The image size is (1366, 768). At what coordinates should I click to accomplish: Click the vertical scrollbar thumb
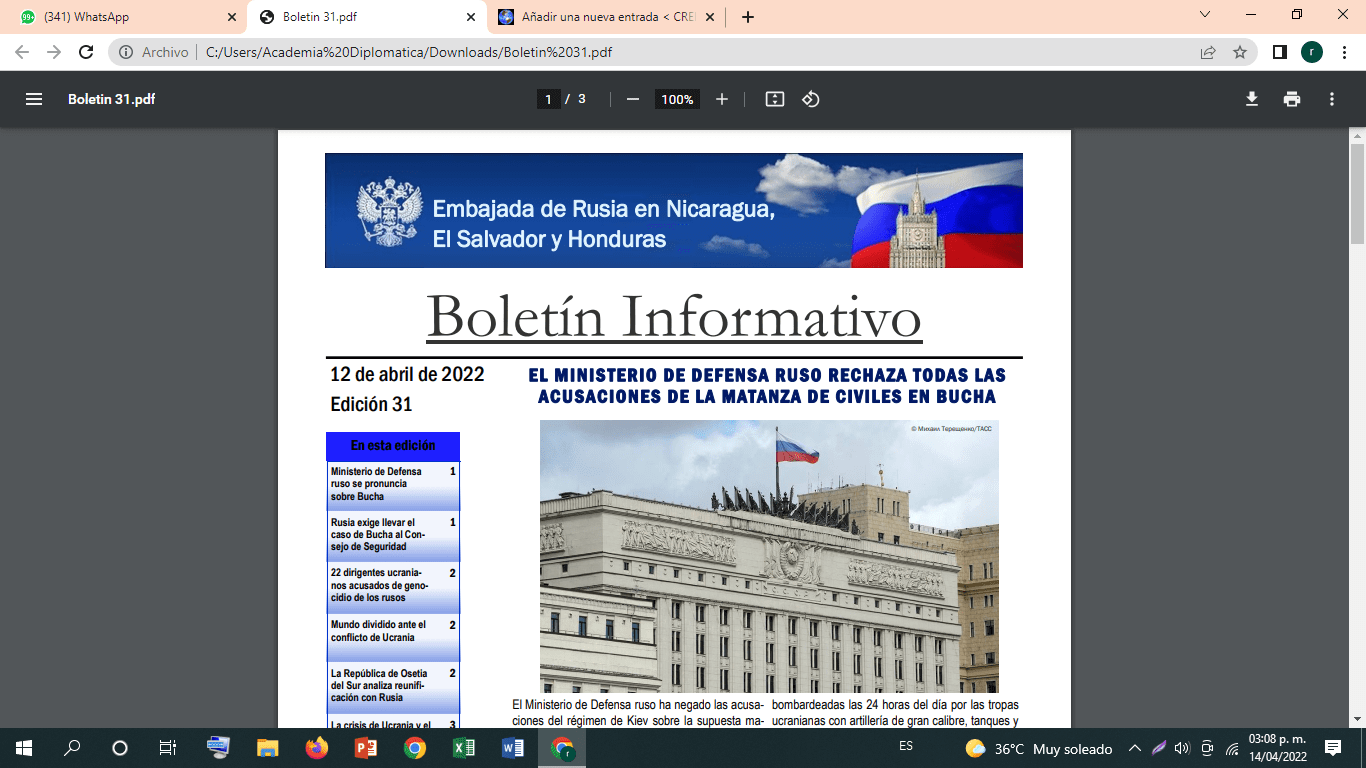pyautogui.click(x=1357, y=193)
